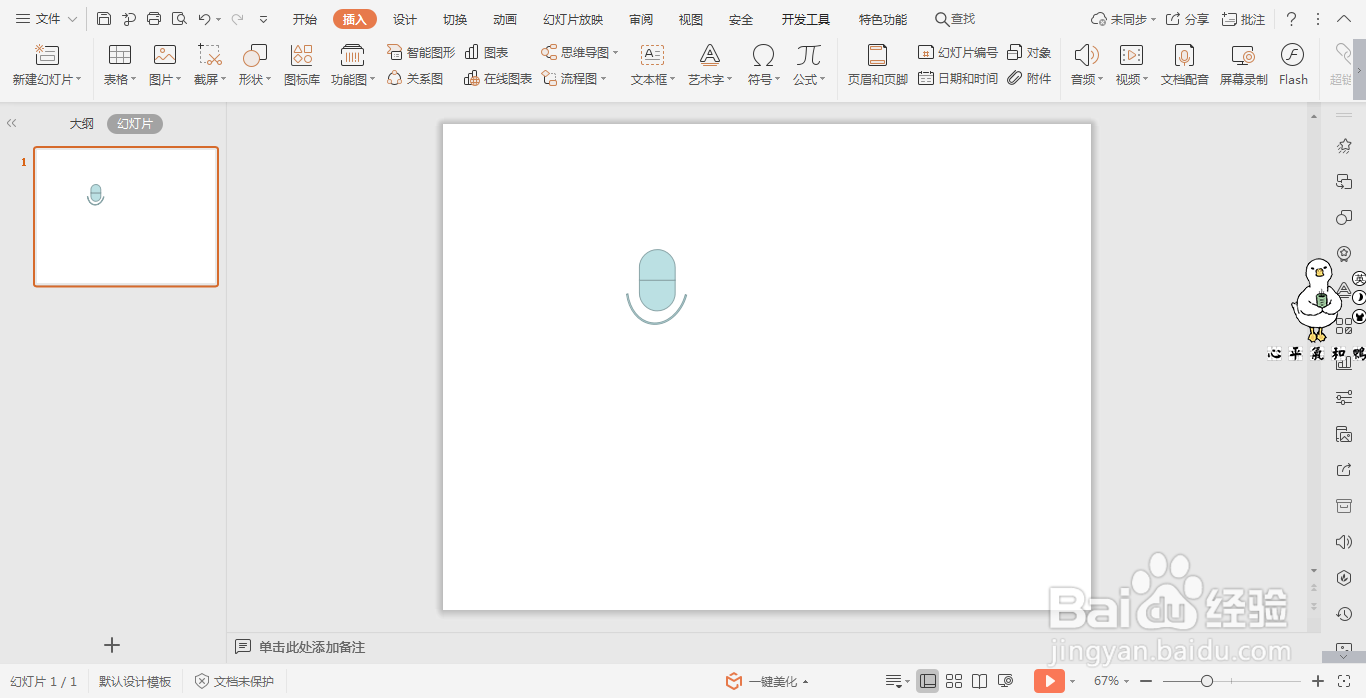Click 文档未保护 in status bar
Screen dimensions: 1366x698
point(234,681)
